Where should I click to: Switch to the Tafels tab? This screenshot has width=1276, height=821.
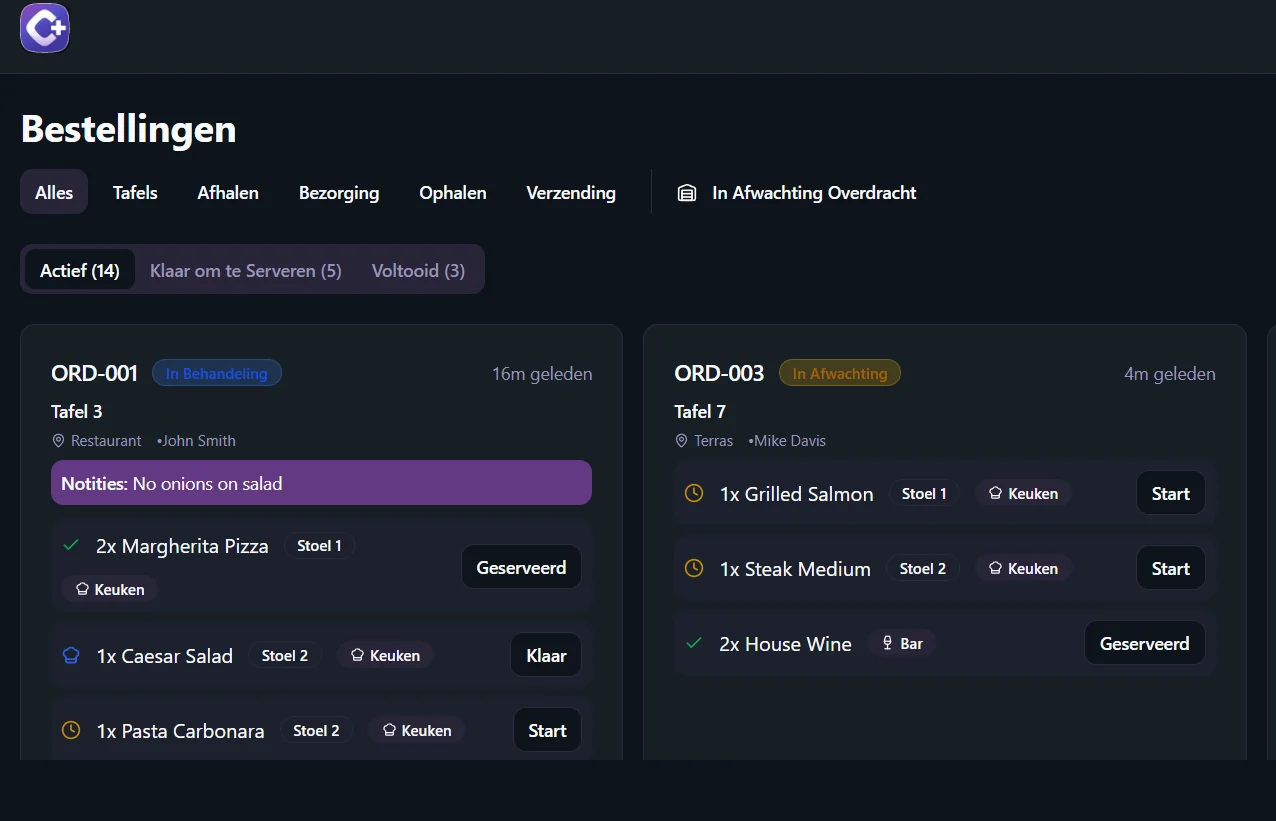(x=135, y=192)
